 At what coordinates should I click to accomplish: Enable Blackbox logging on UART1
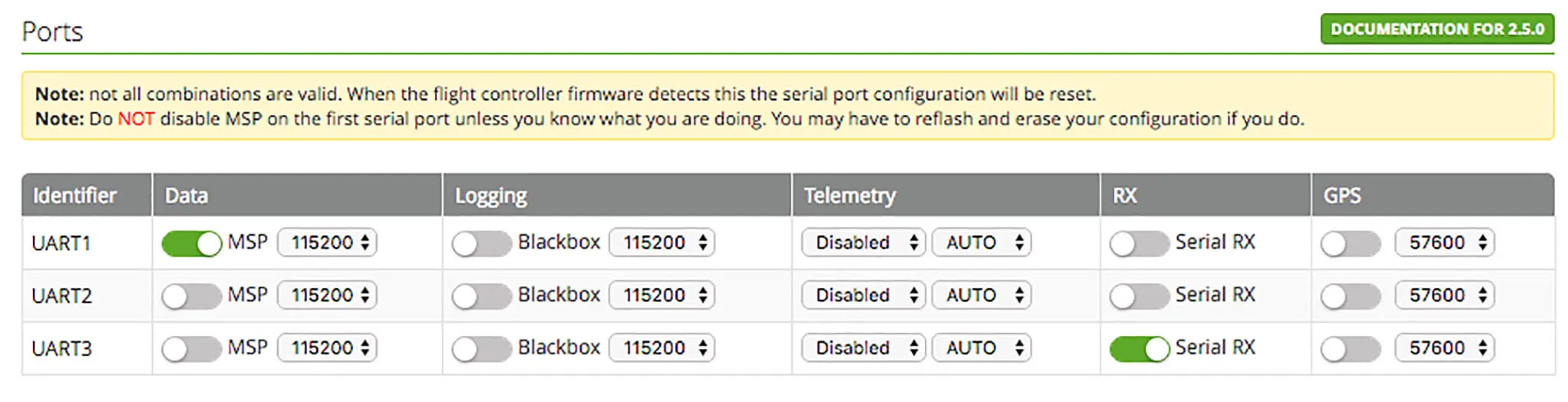click(x=481, y=243)
